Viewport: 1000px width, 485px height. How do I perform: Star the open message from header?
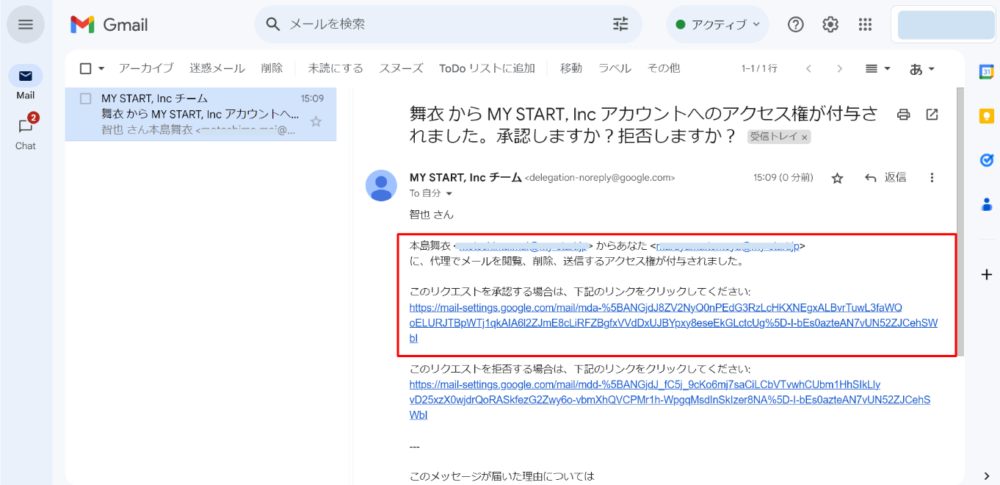[837, 178]
